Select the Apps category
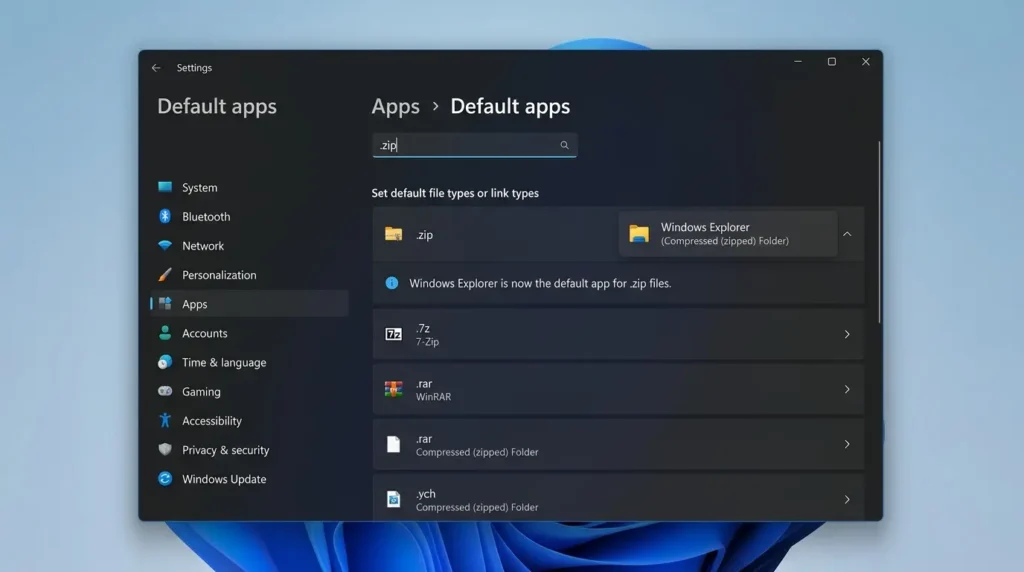 249,304
